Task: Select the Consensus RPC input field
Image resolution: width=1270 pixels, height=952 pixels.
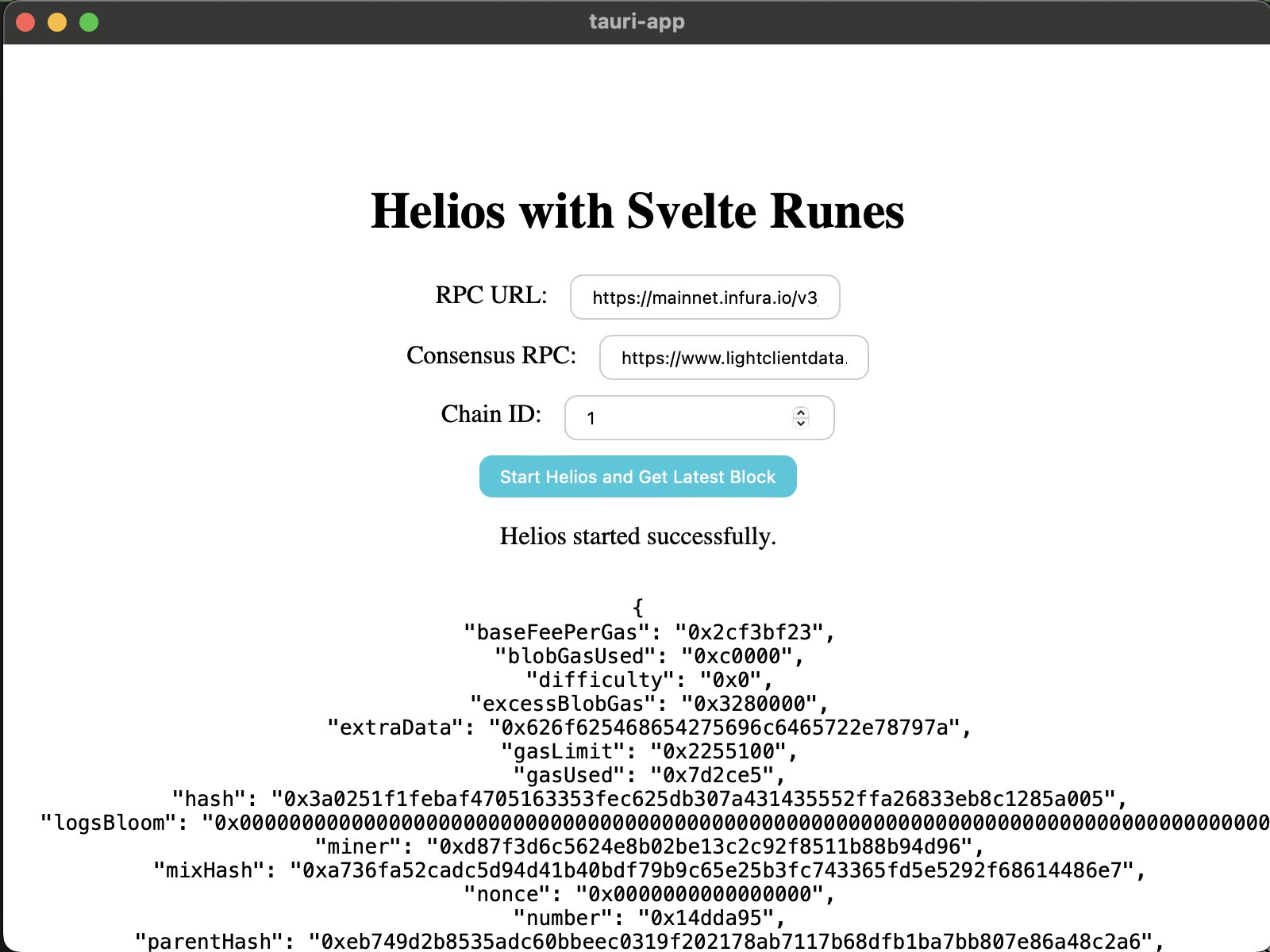Action: click(733, 358)
